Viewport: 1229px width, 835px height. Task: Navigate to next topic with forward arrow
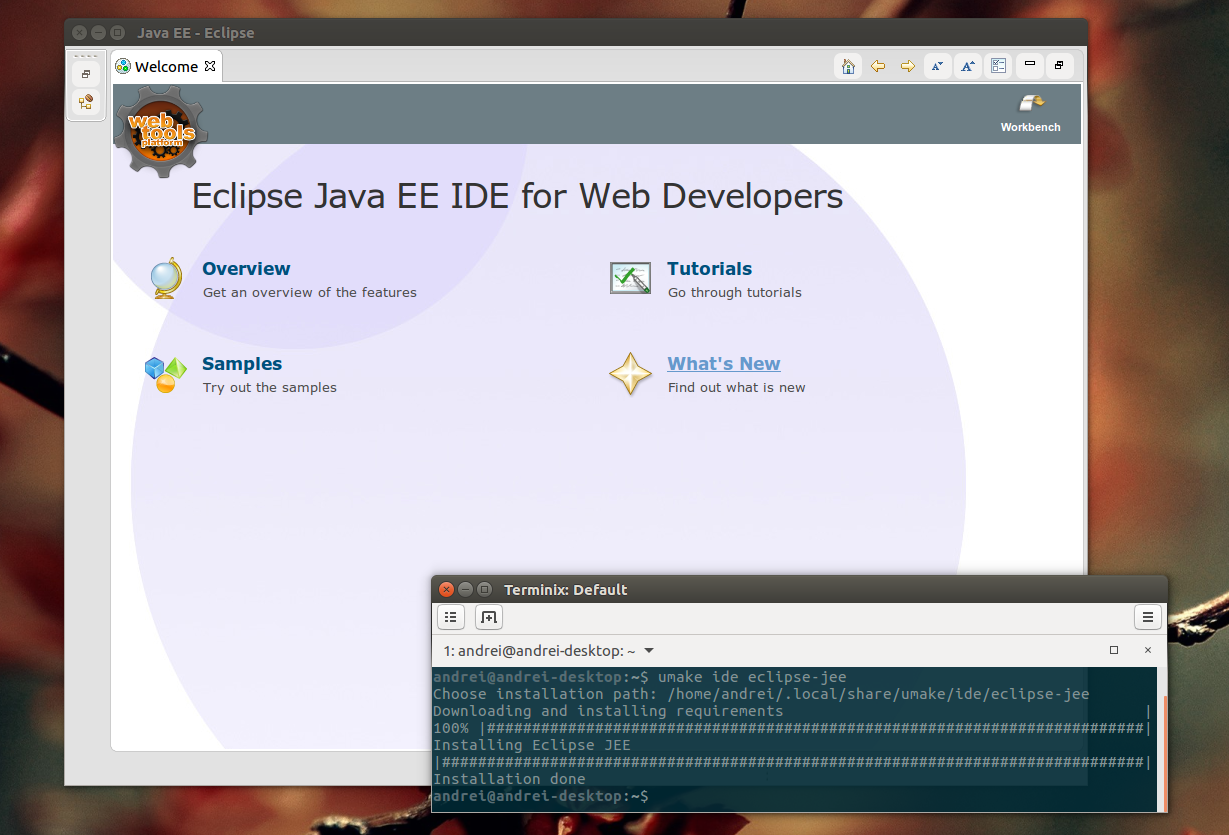[908, 66]
